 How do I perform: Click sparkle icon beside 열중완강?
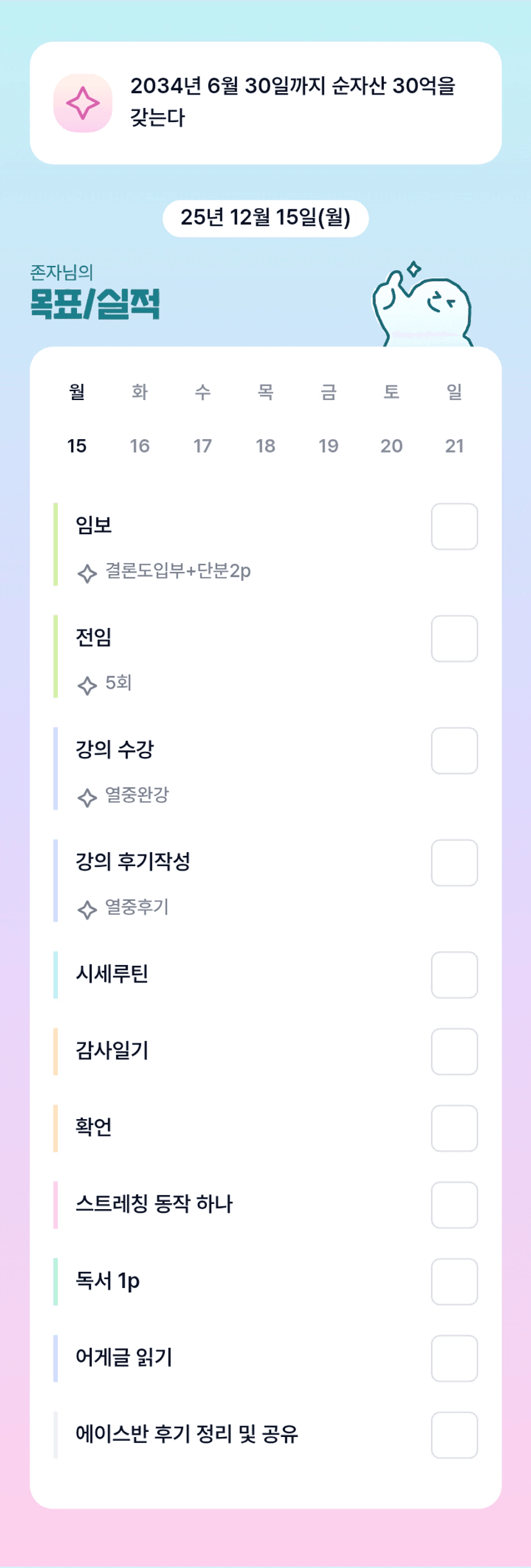87,797
